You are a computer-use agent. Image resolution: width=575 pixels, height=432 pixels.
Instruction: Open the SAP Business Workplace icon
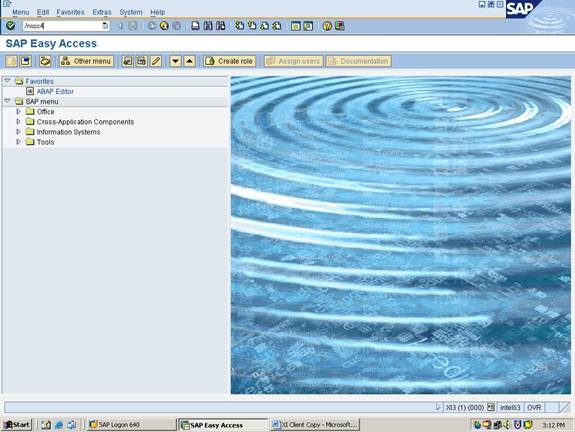tap(45, 61)
